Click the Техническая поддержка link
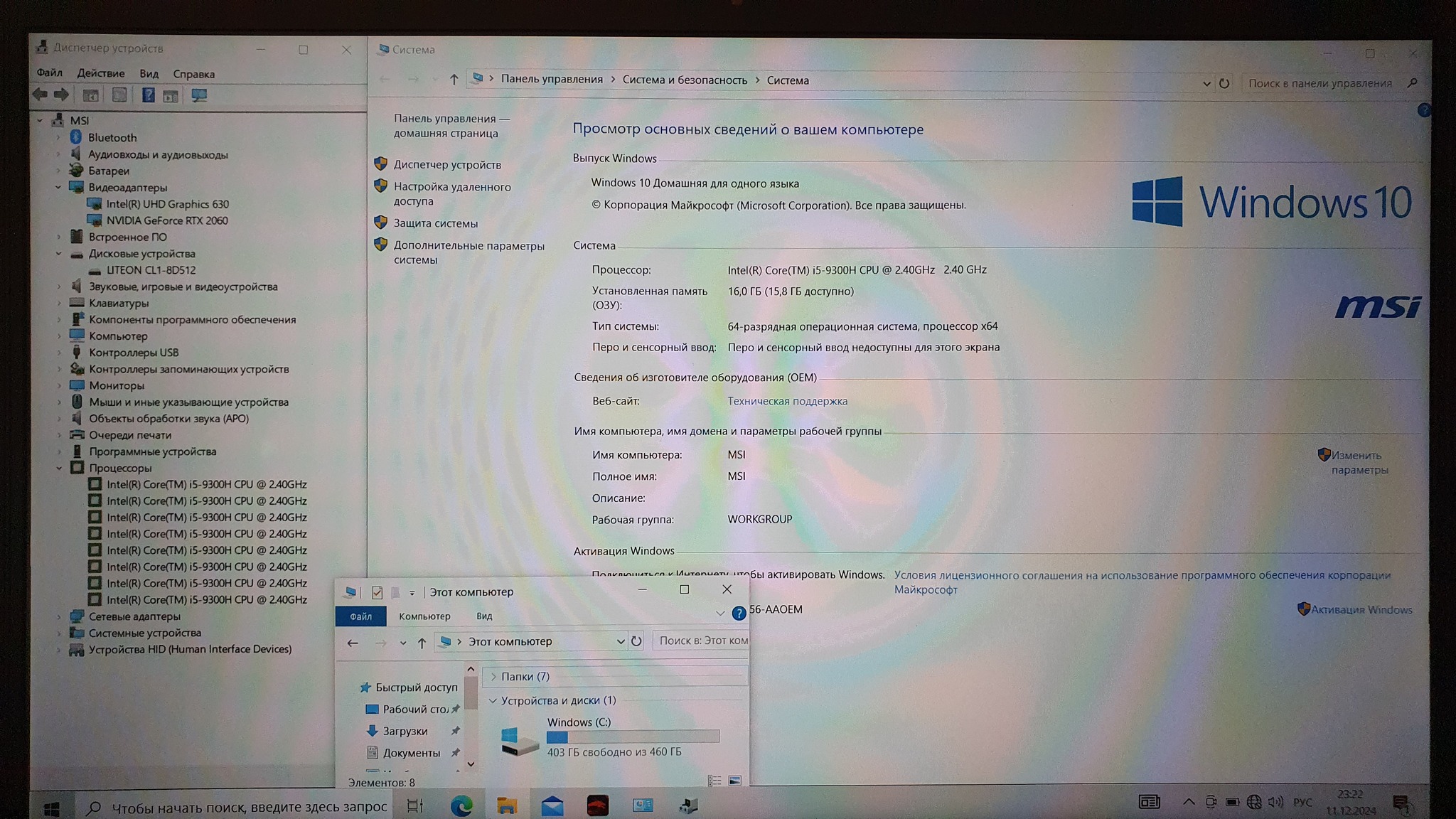This screenshot has height=819, width=1456. tap(787, 401)
